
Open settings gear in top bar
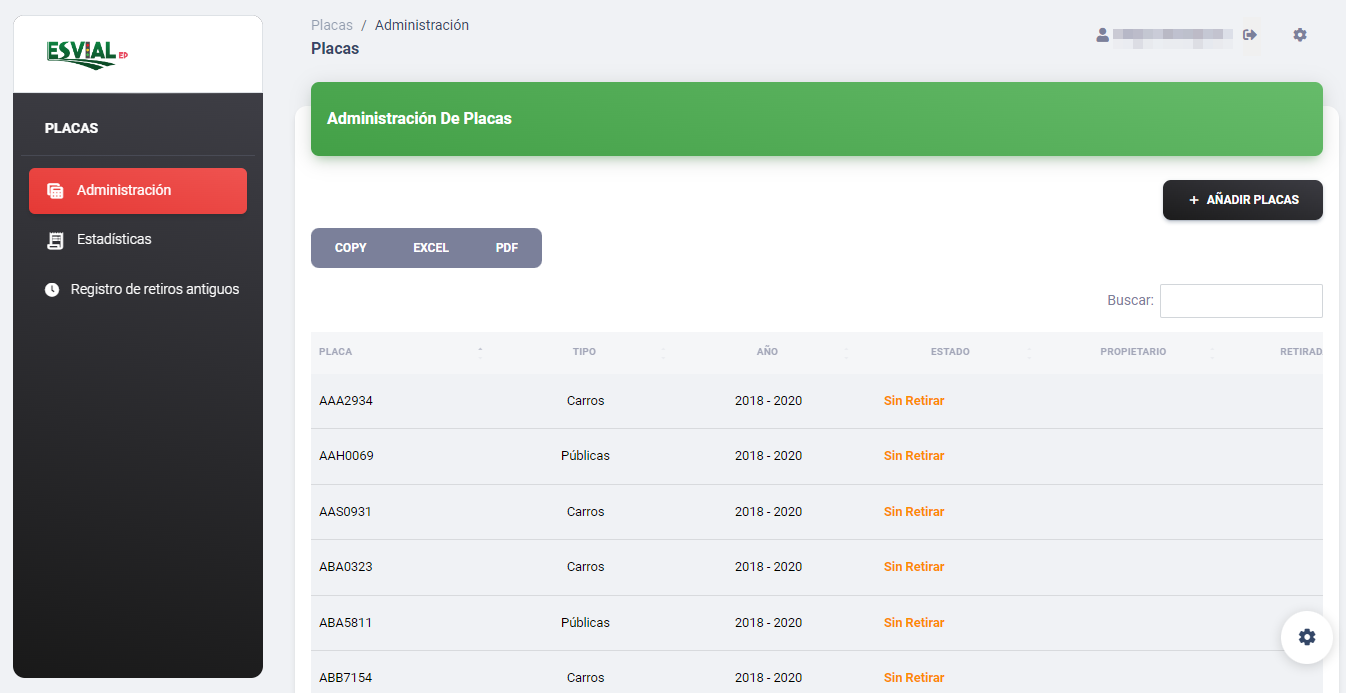point(1300,35)
